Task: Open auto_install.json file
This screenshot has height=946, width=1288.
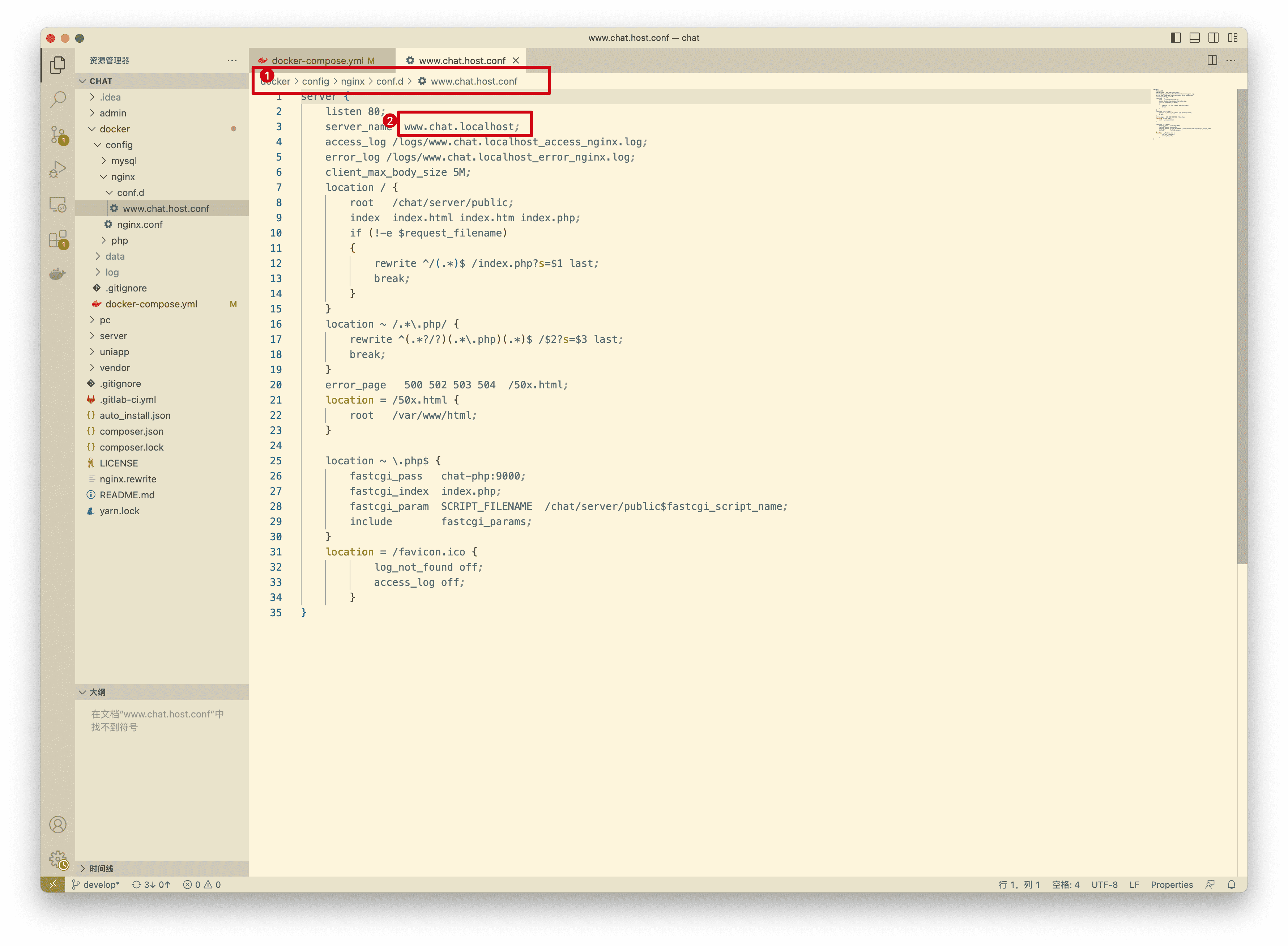Action: click(162, 416)
